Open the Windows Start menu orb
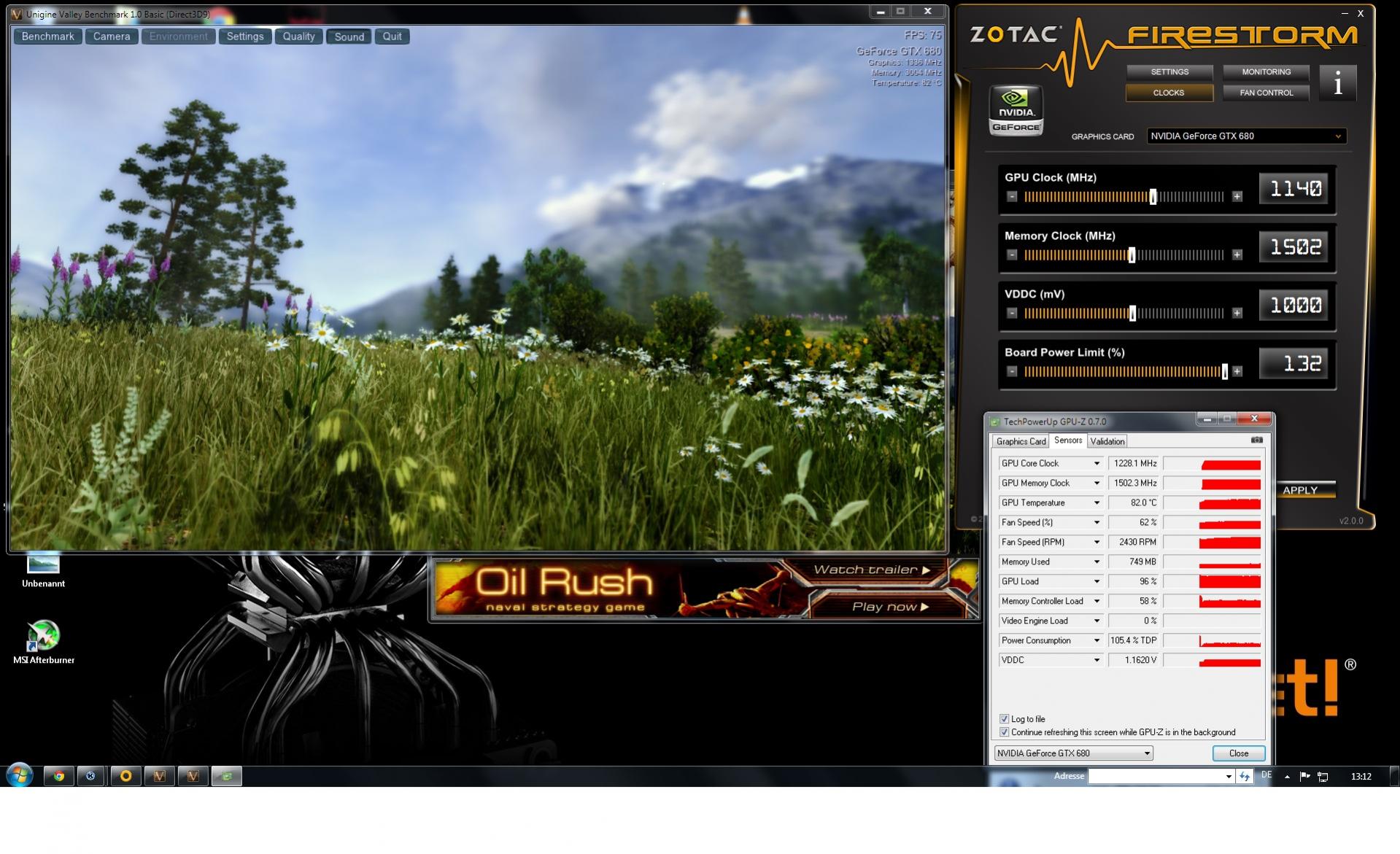1400x854 pixels. 20,775
